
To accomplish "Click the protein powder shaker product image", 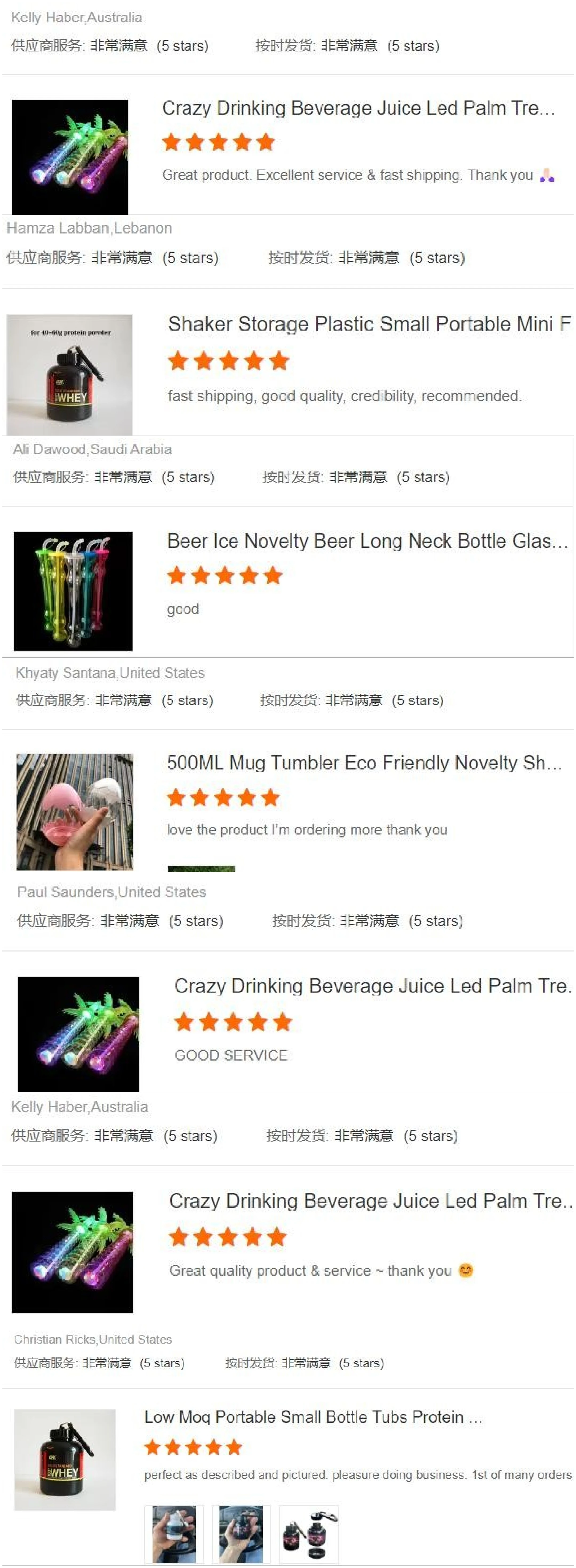I will tap(69, 374).
